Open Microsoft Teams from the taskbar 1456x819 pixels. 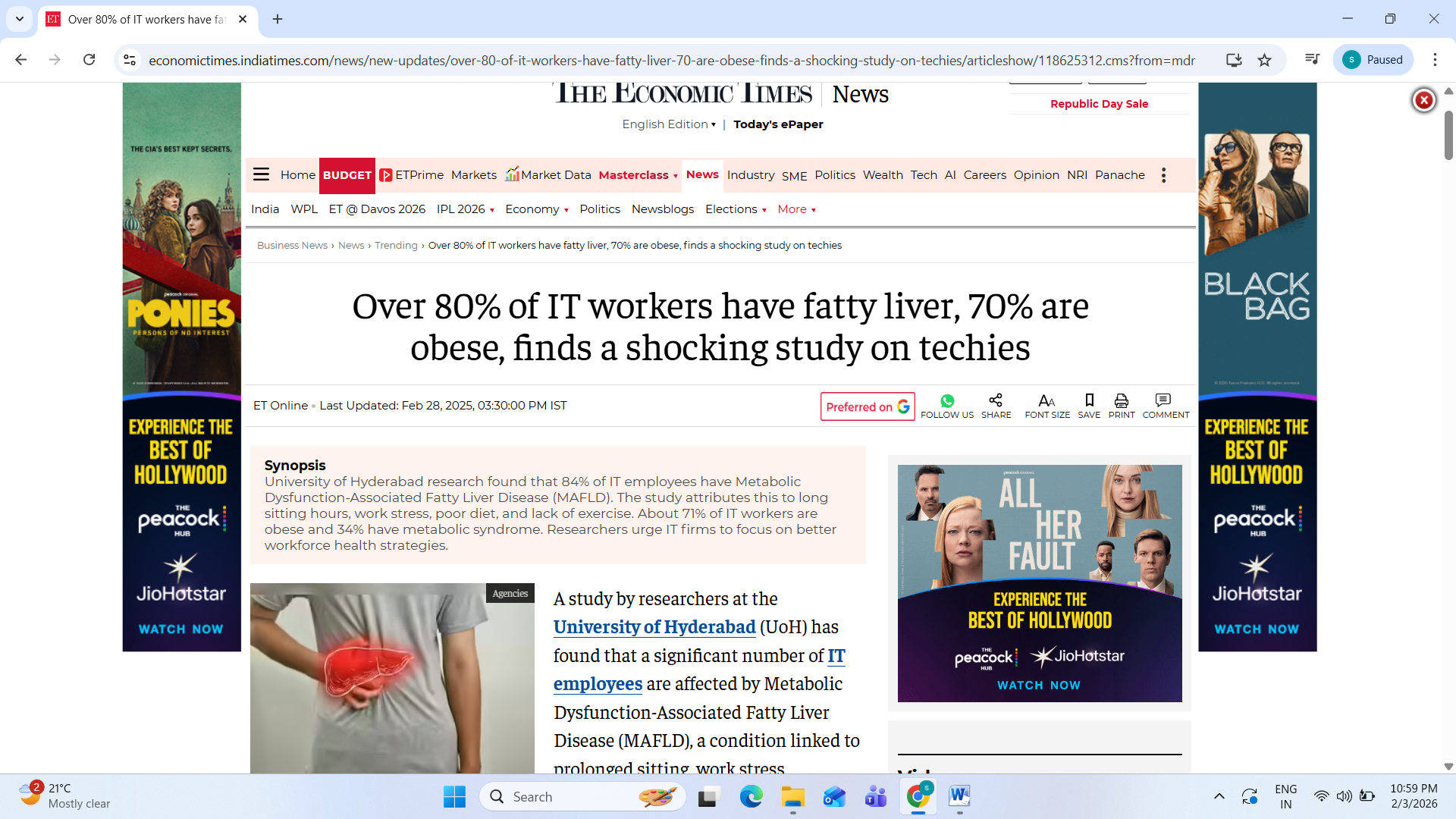click(876, 796)
